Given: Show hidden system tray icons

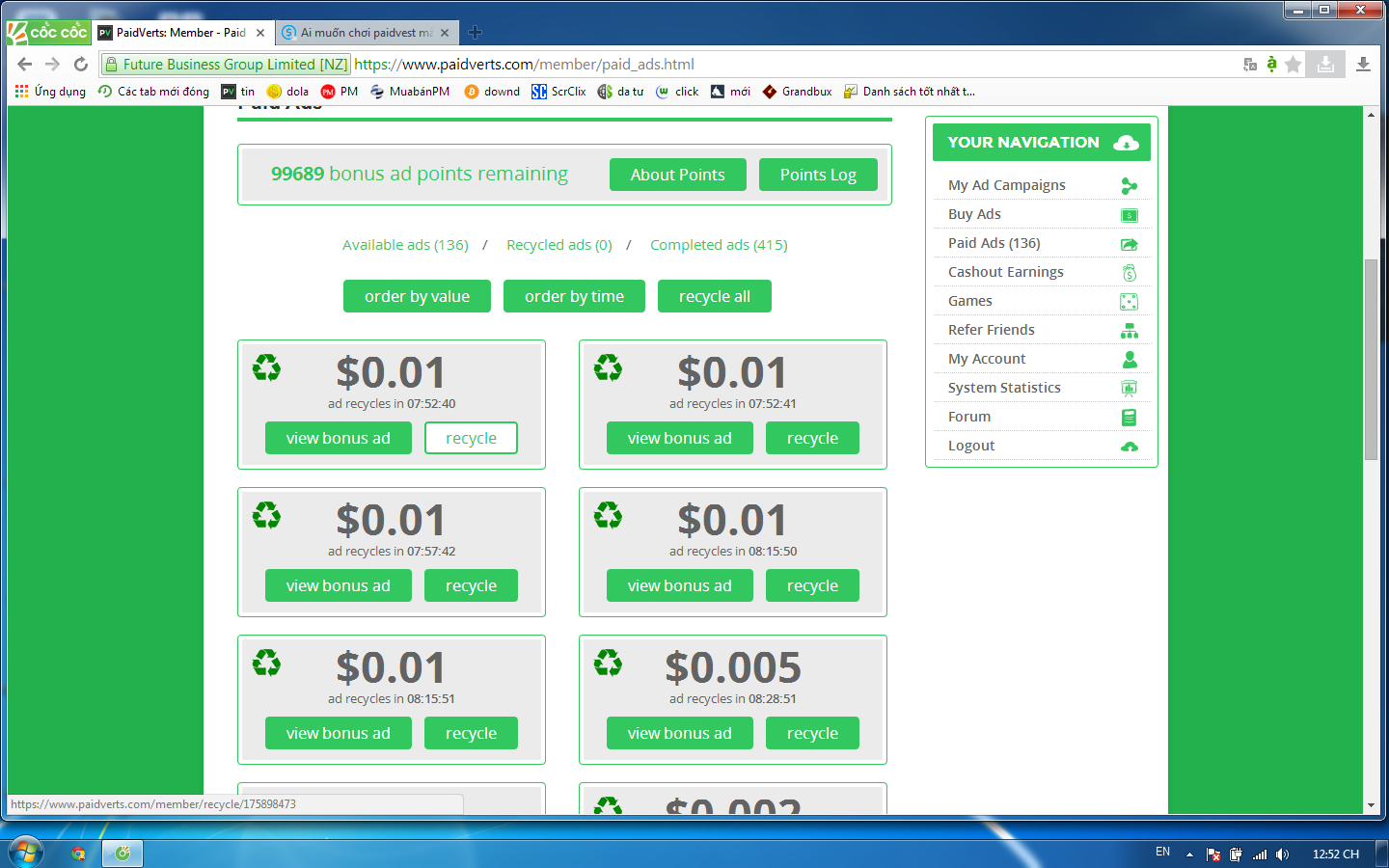Looking at the screenshot, I should [x=1189, y=854].
